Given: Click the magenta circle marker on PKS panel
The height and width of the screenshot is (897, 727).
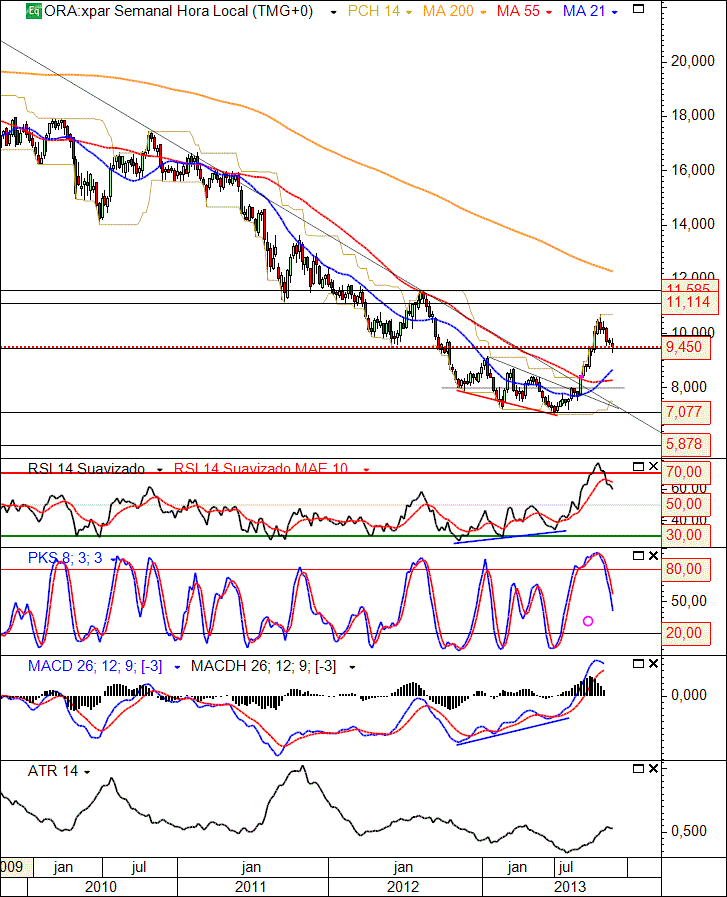Looking at the screenshot, I should click(x=588, y=621).
